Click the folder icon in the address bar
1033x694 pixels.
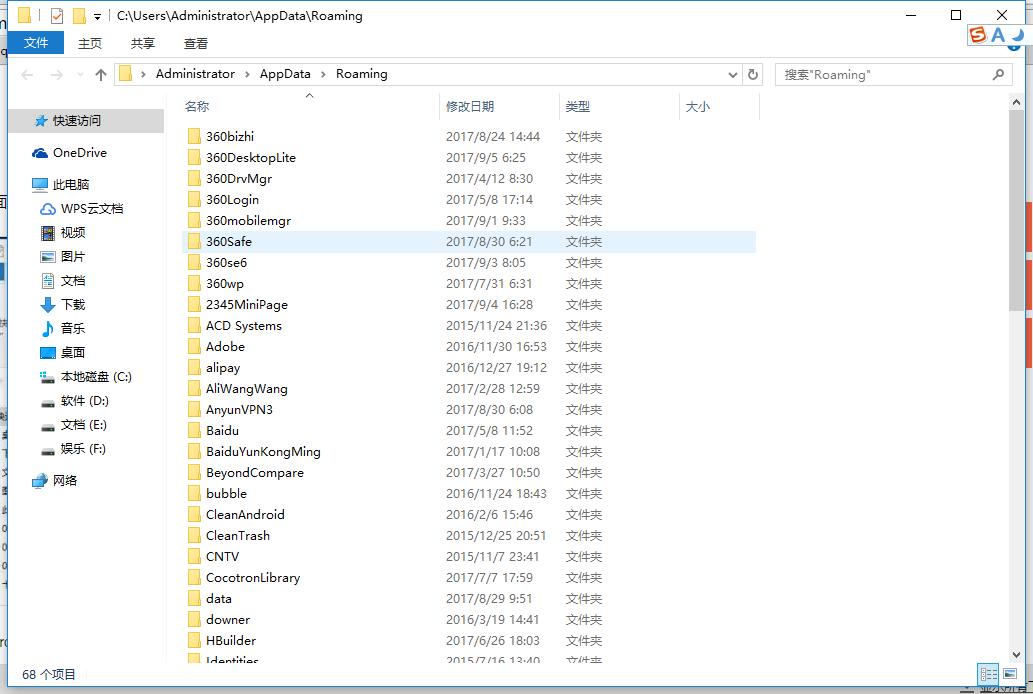pyautogui.click(x=124, y=73)
